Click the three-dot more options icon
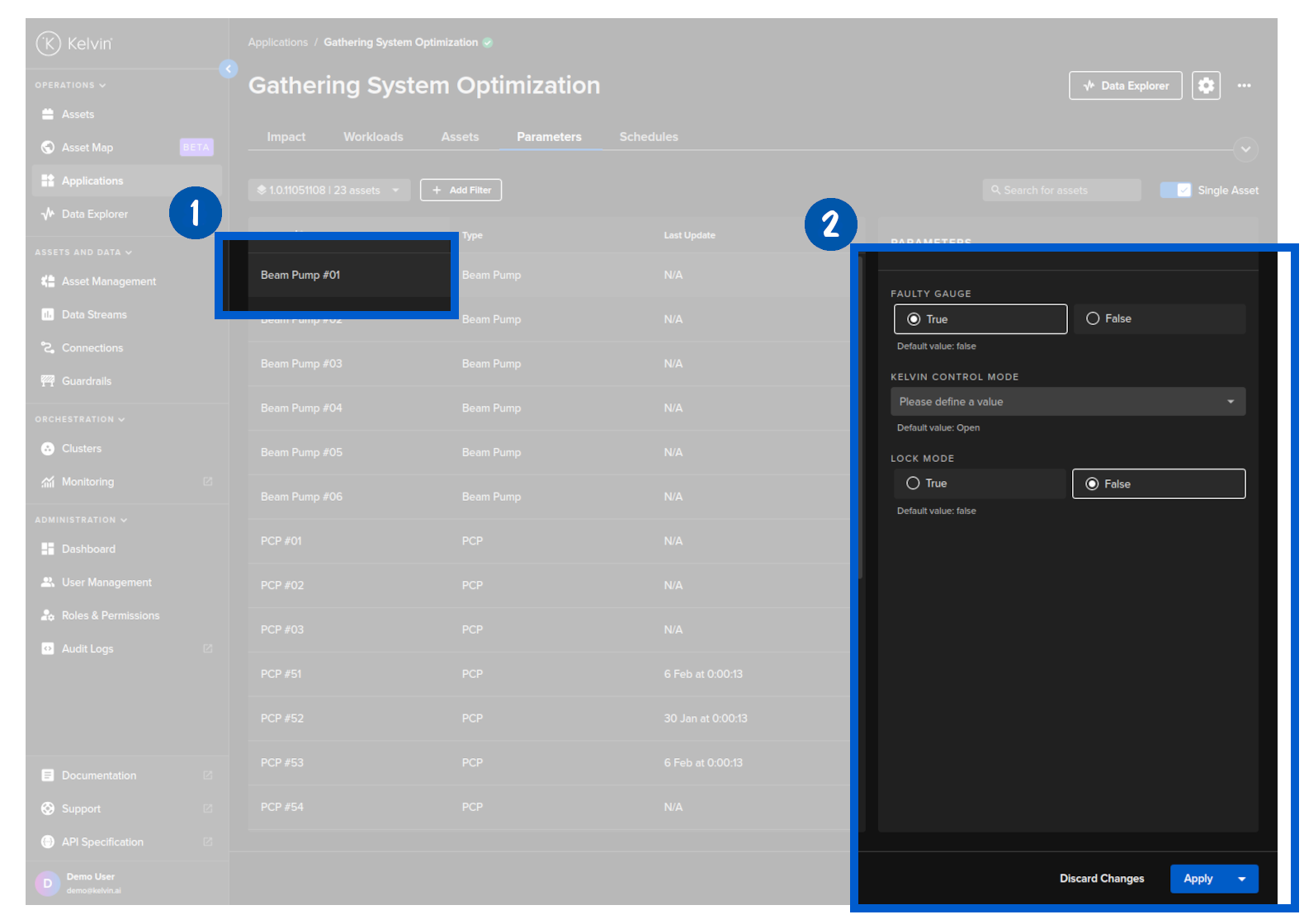The image size is (1304, 924). (x=1244, y=86)
